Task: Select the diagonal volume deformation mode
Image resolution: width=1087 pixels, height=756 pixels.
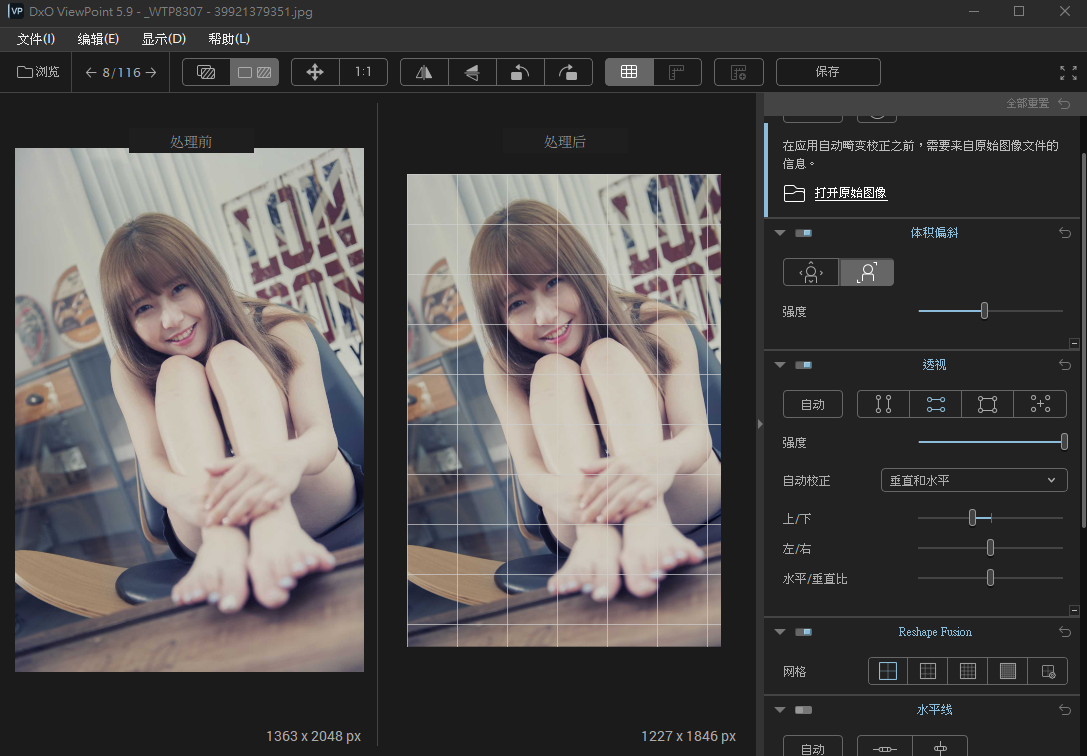Action: click(867, 272)
